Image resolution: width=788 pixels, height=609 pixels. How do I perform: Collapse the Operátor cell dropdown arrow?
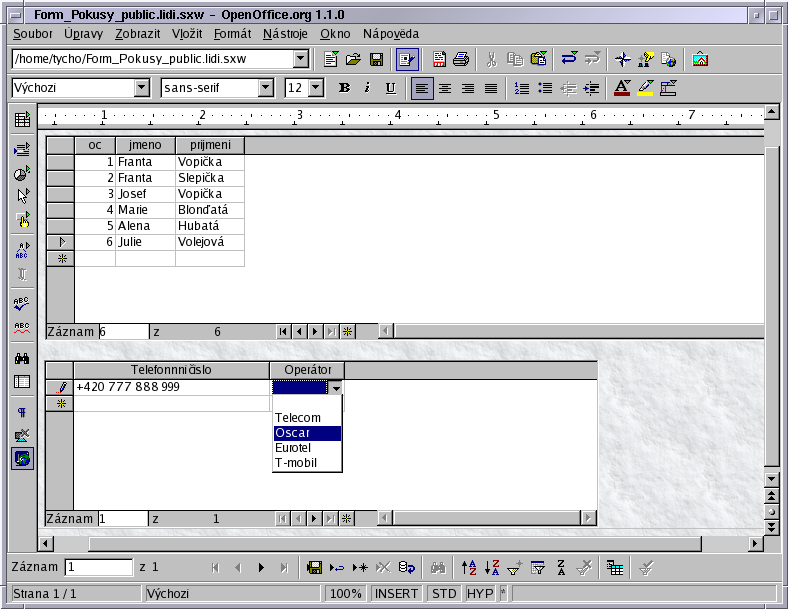[336, 387]
